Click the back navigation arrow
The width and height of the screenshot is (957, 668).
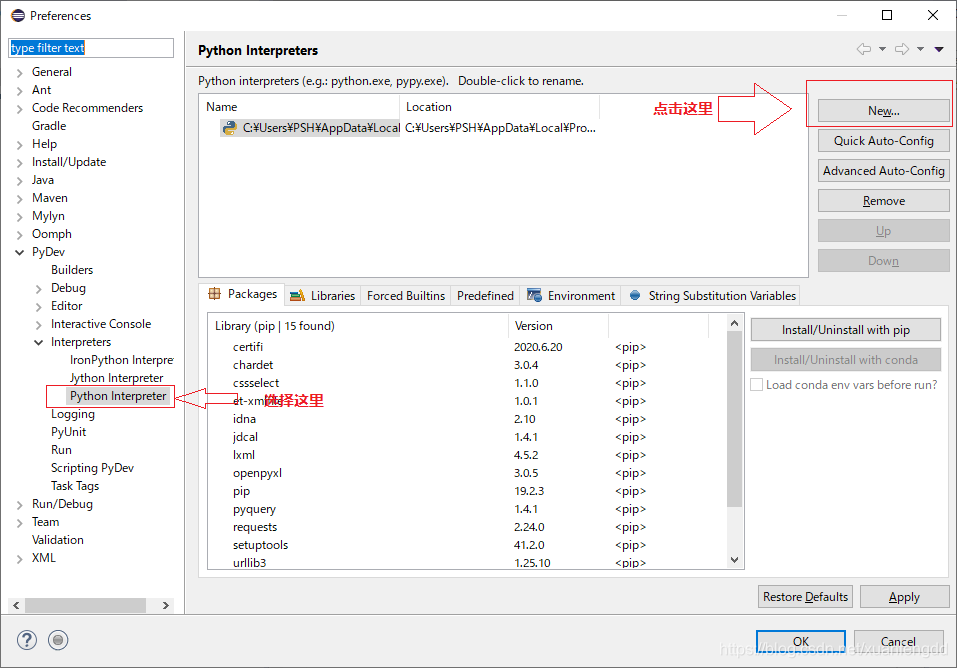coord(863,49)
